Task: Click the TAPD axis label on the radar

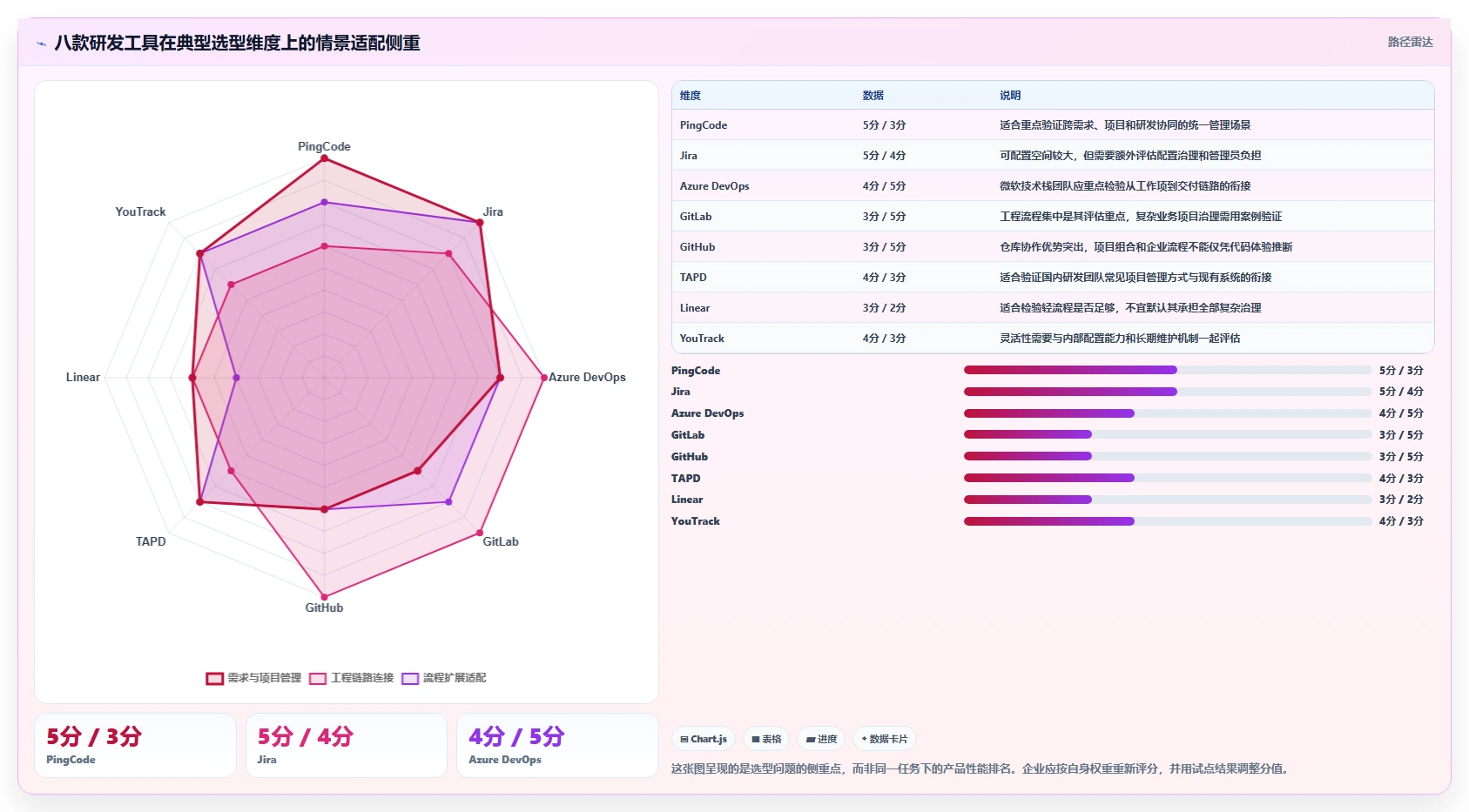Action: point(151,541)
